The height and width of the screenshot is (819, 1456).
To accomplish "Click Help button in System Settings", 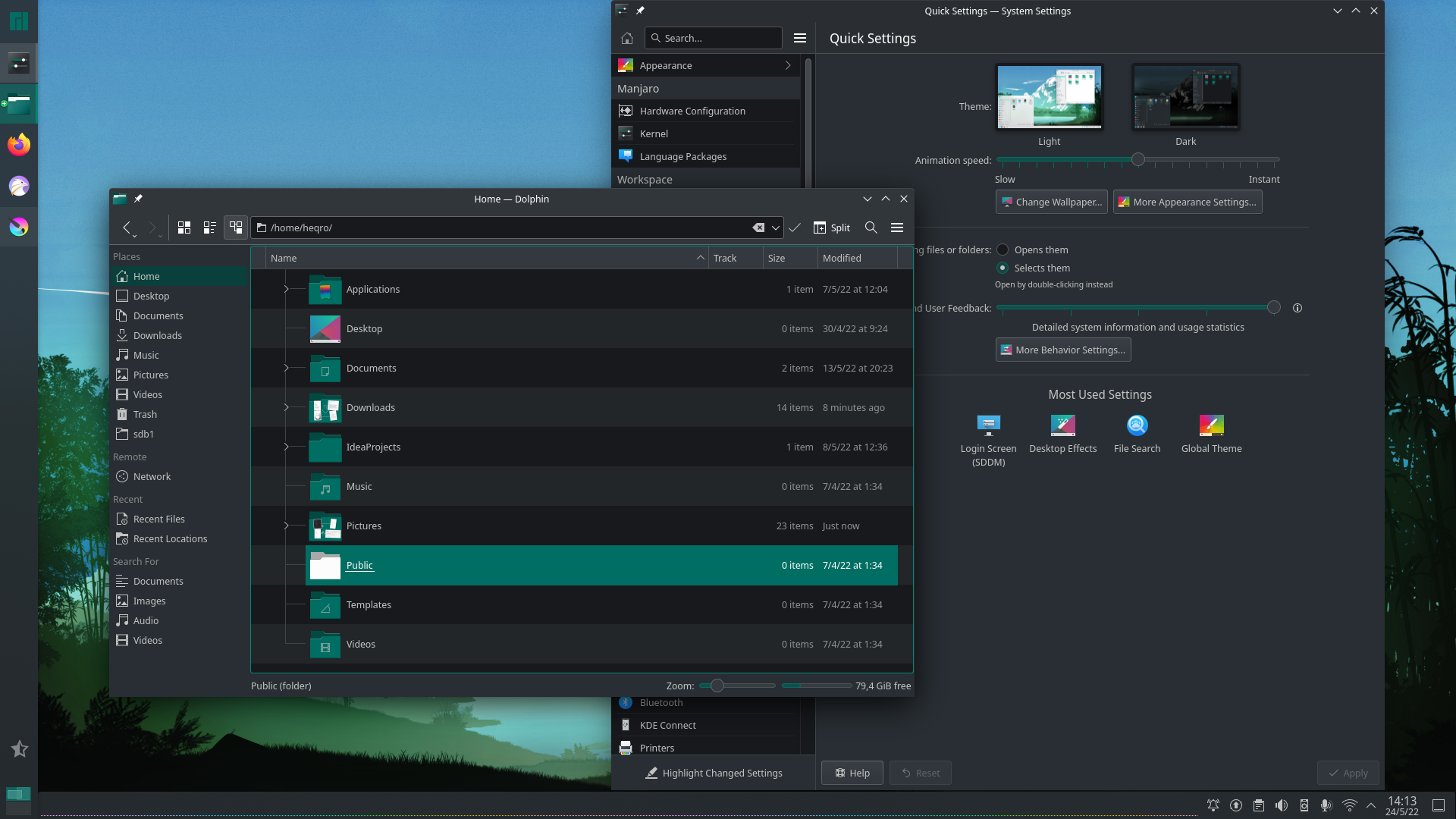I will [852, 773].
